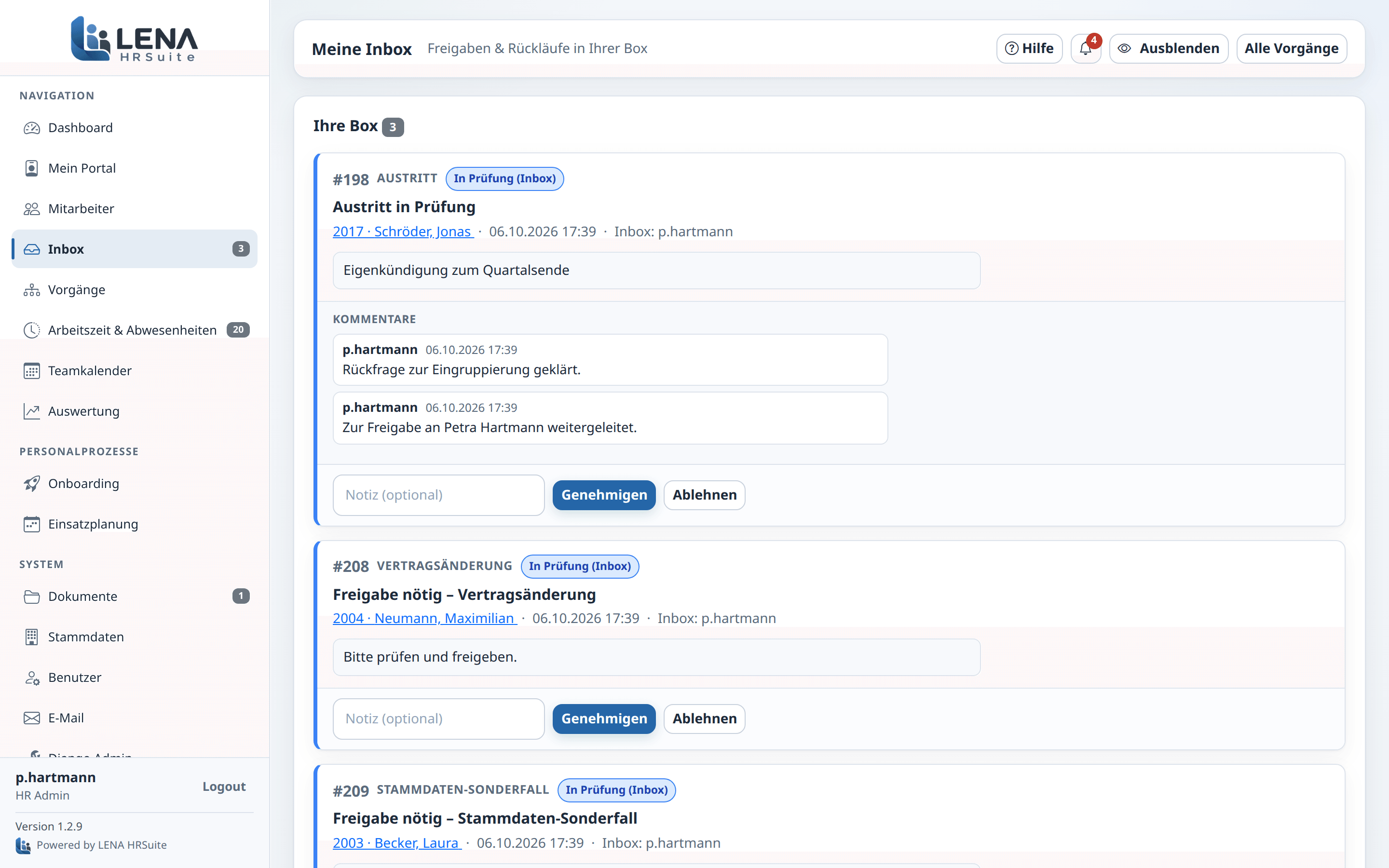The height and width of the screenshot is (868, 1389).
Task: Click the Auswertung chart icon
Action: click(31, 411)
